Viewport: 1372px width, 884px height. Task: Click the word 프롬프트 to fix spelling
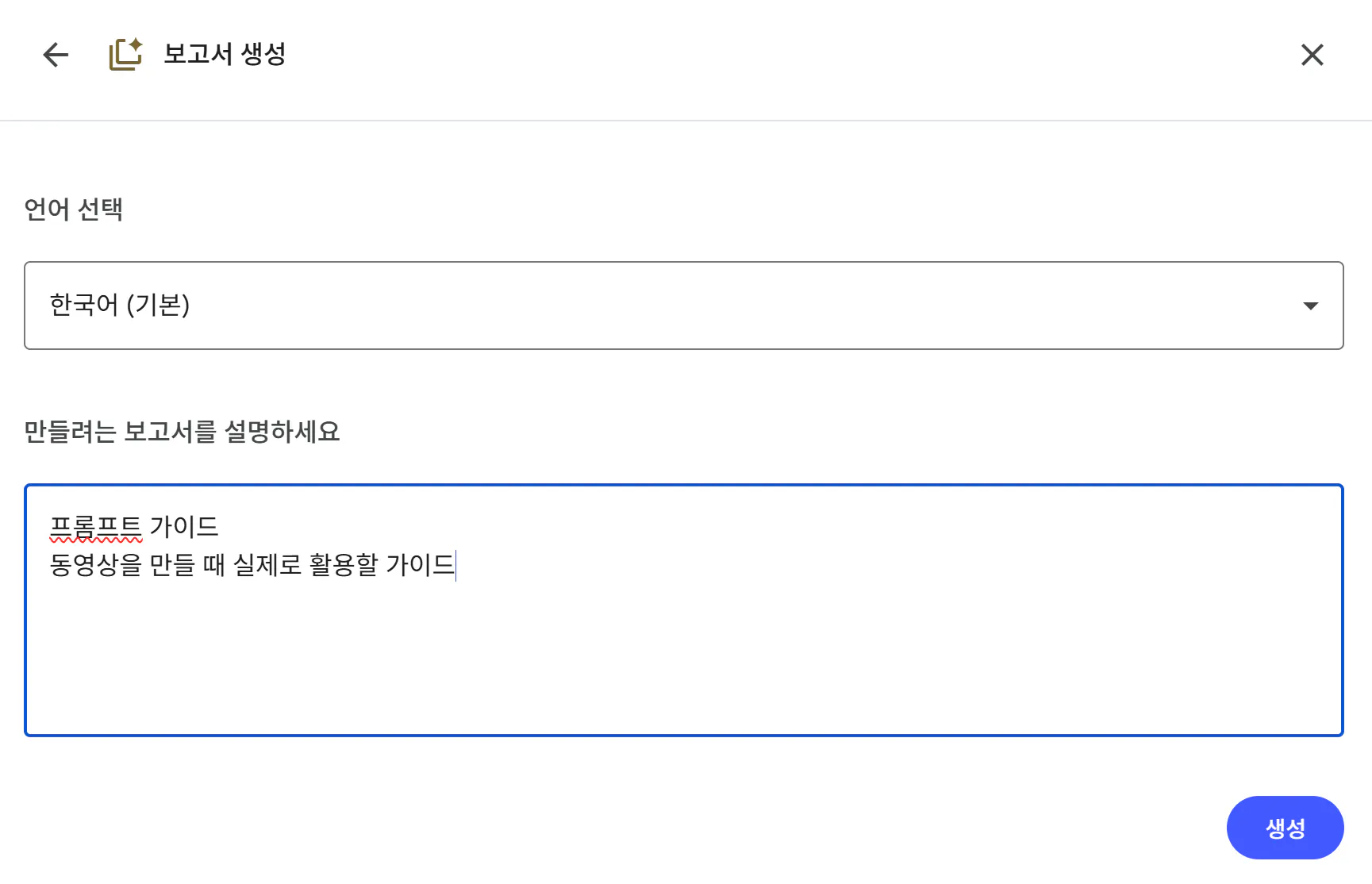[95, 527]
